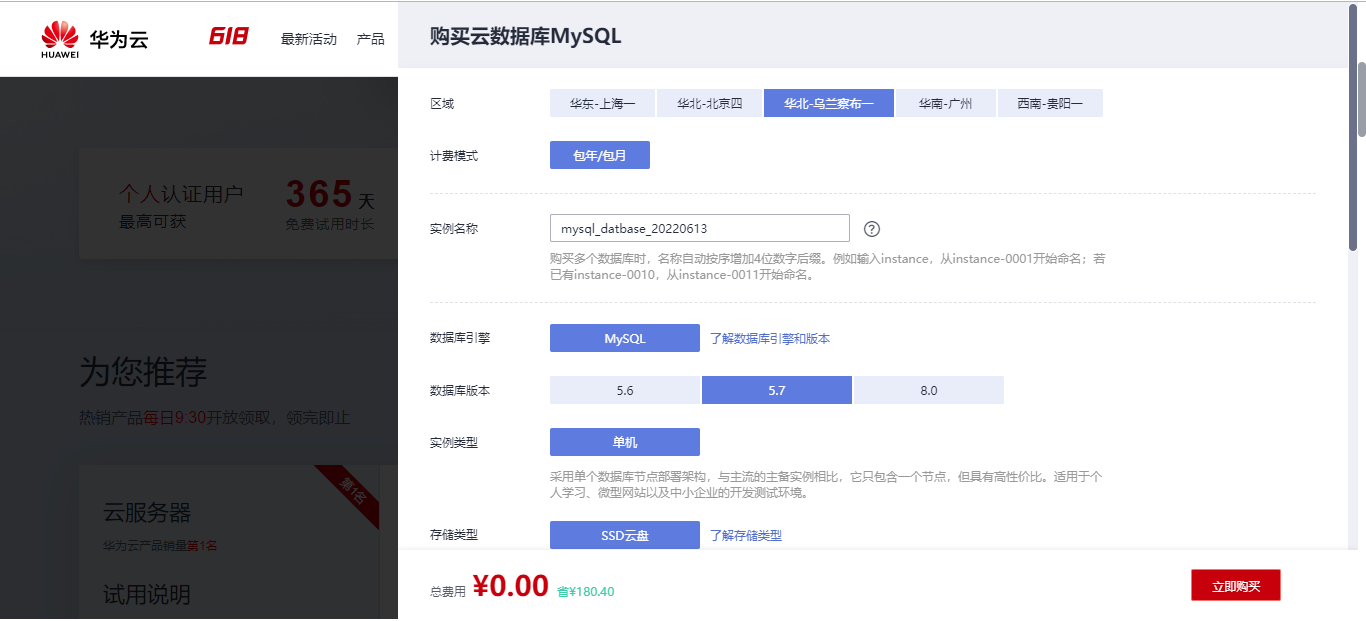Viewport: 1366px width, 621px height.
Task: Open 了解数据库引擎和版本 link
Action: pos(770,338)
